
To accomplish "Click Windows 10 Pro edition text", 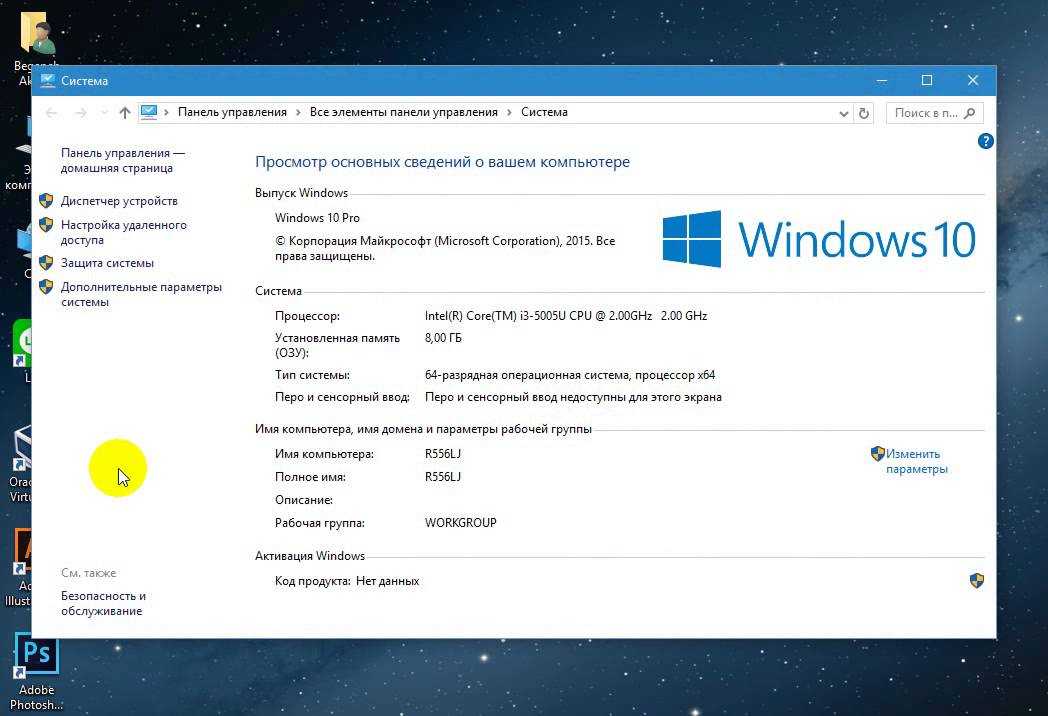I will [317, 218].
